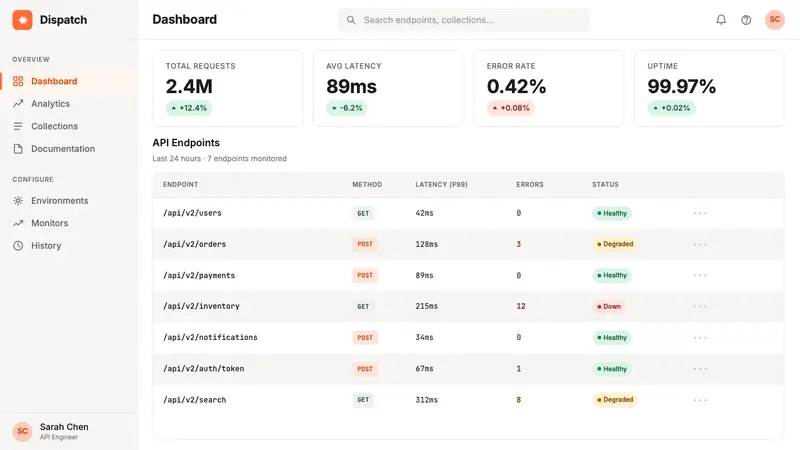The height and width of the screenshot is (450, 800).
Task: Click /api/v2/notifications endpoint name
Action: pyautogui.click(x=210, y=337)
